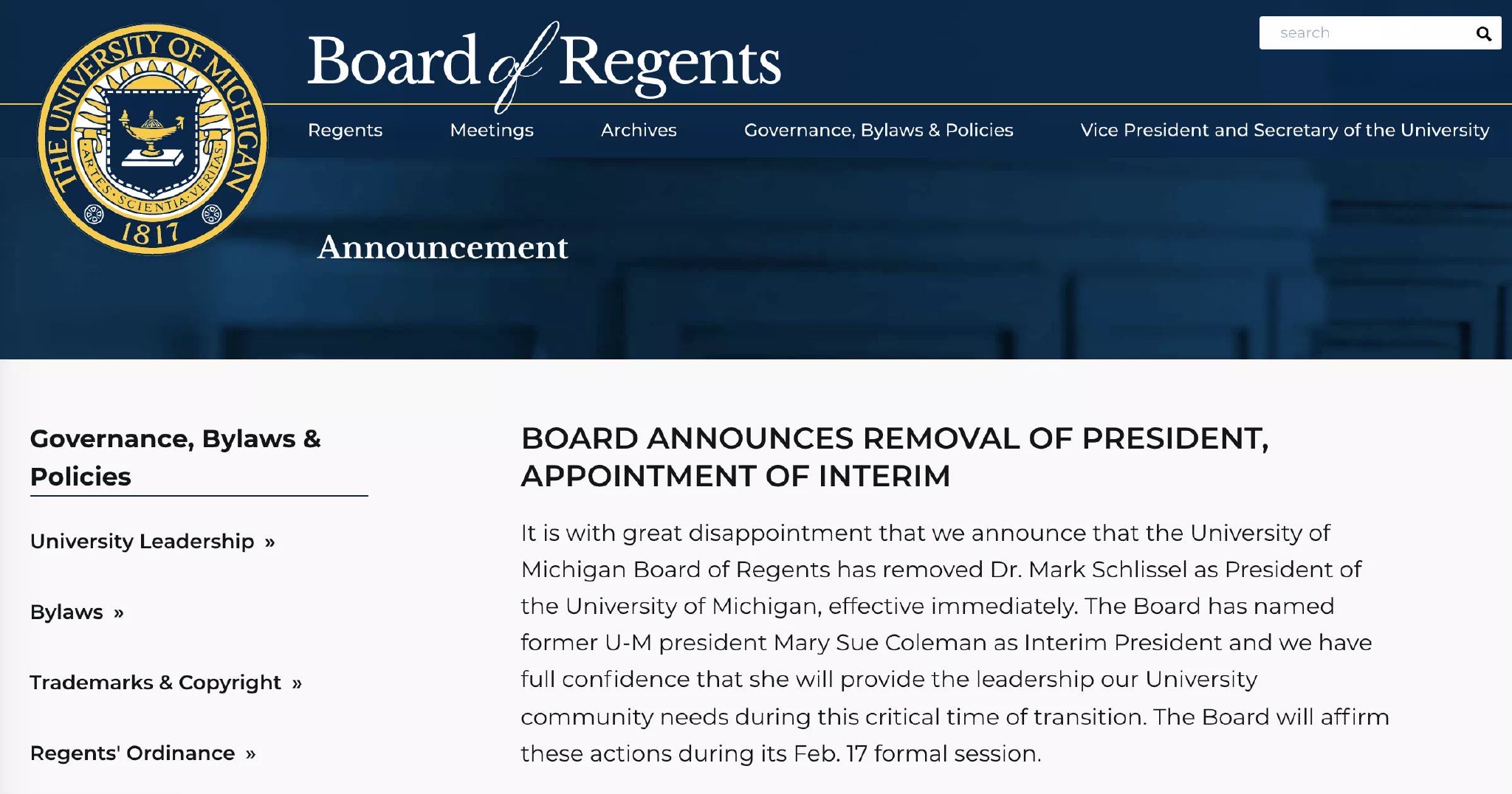Open the Bylaws sidebar link

click(66, 612)
